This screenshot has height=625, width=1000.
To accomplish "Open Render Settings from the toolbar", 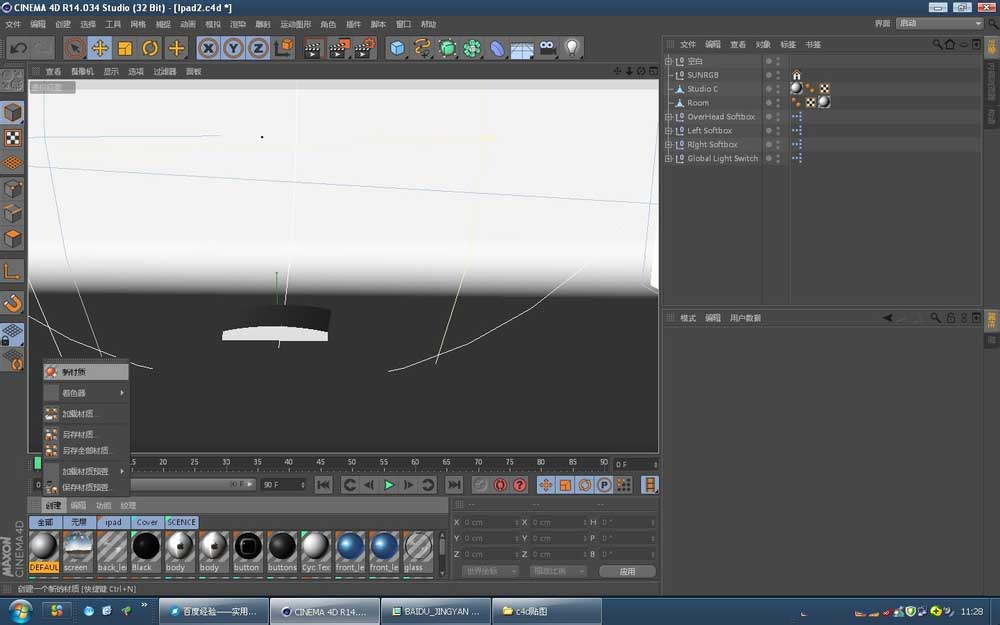I will (x=363, y=47).
